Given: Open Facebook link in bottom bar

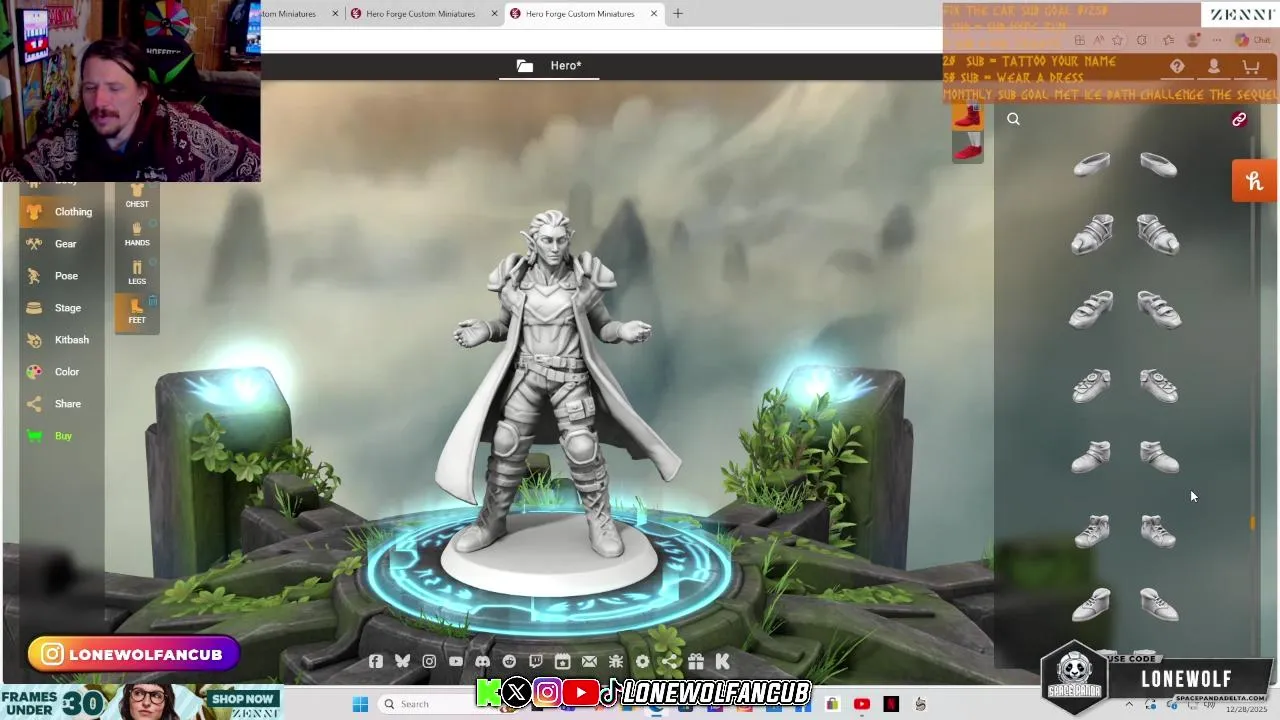Looking at the screenshot, I should pos(376,661).
